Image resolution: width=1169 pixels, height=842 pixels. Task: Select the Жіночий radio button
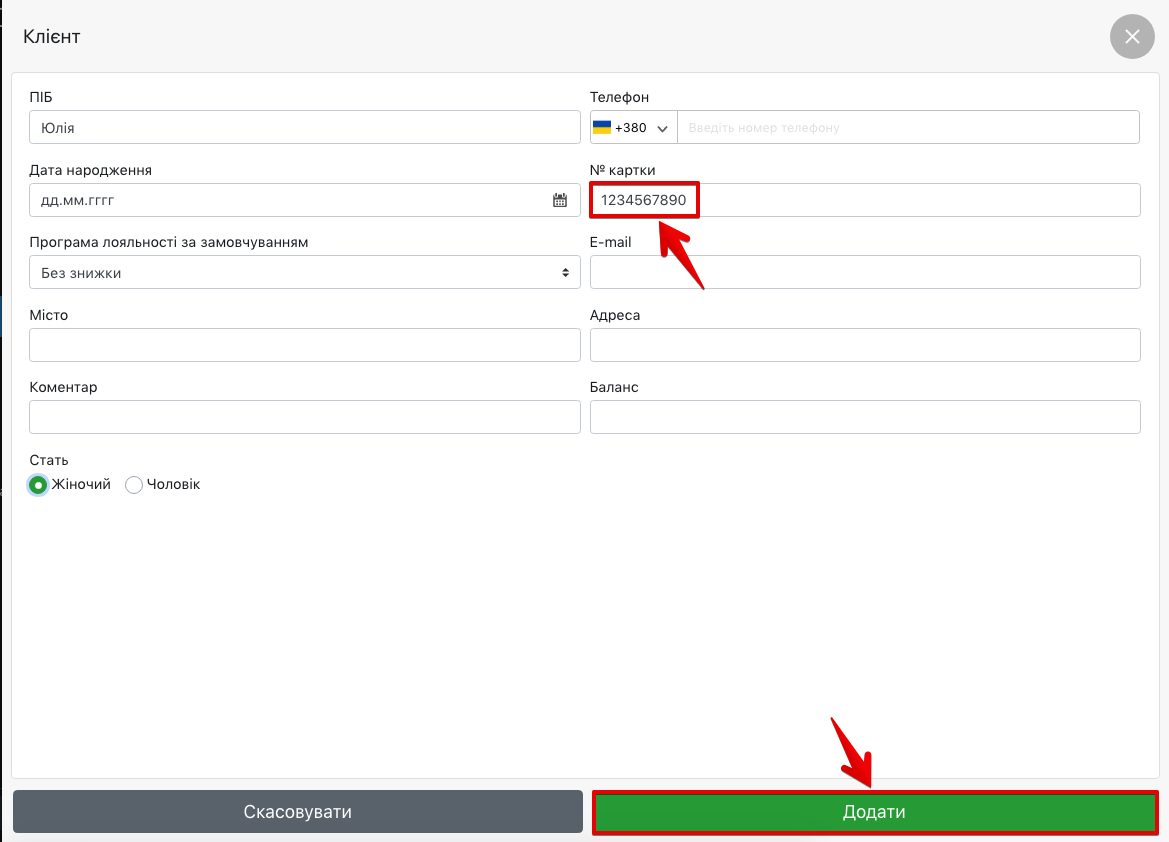point(38,485)
